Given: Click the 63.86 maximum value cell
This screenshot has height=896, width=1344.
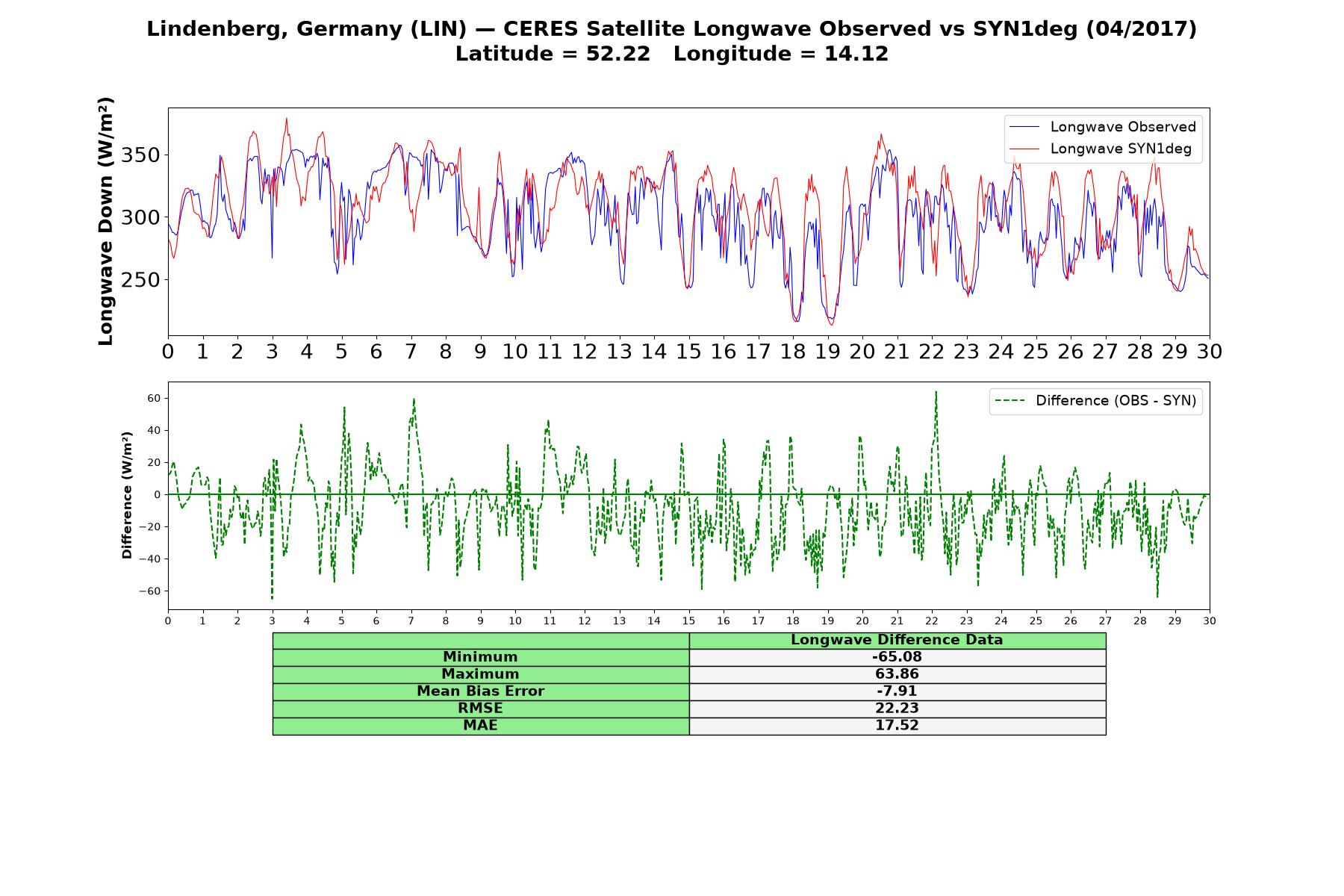Looking at the screenshot, I should pyautogui.click(x=897, y=674).
